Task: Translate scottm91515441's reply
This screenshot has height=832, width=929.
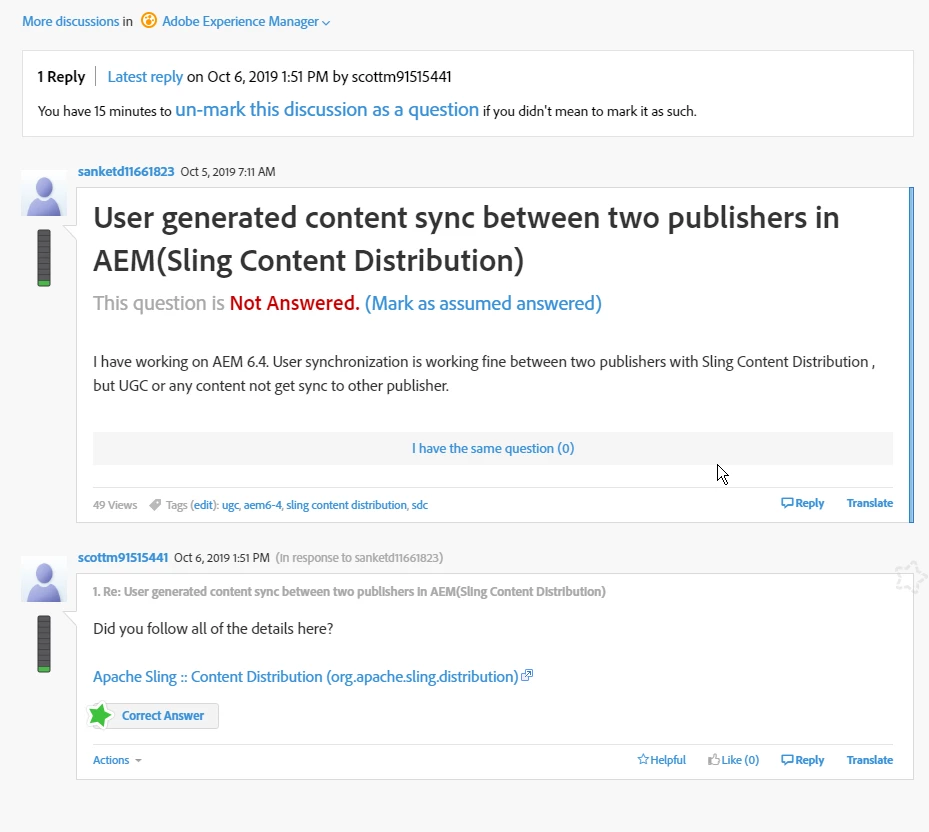Action: tap(870, 760)
